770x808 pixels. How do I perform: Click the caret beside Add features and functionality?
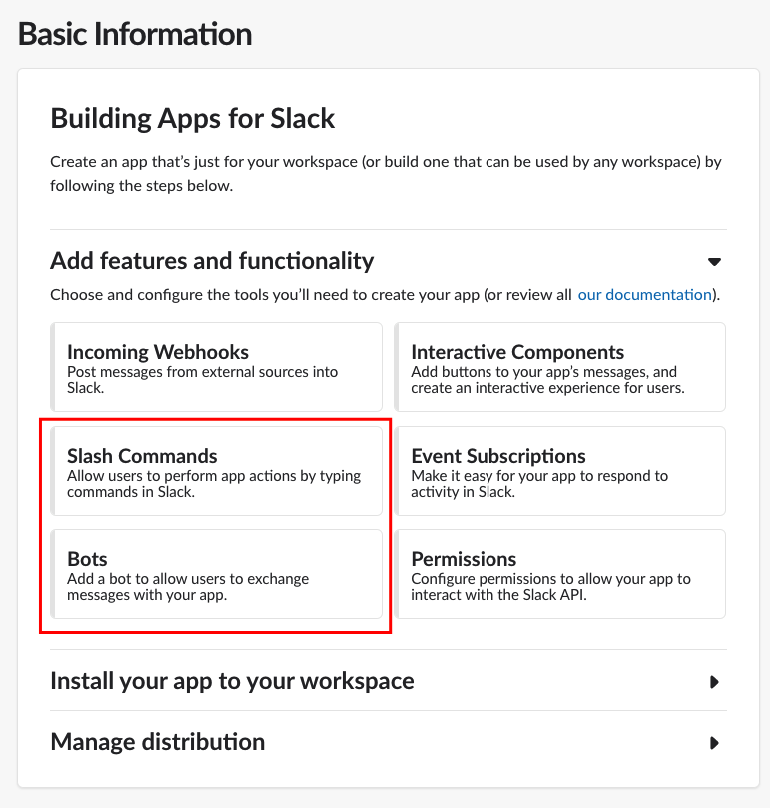[715, 261]
